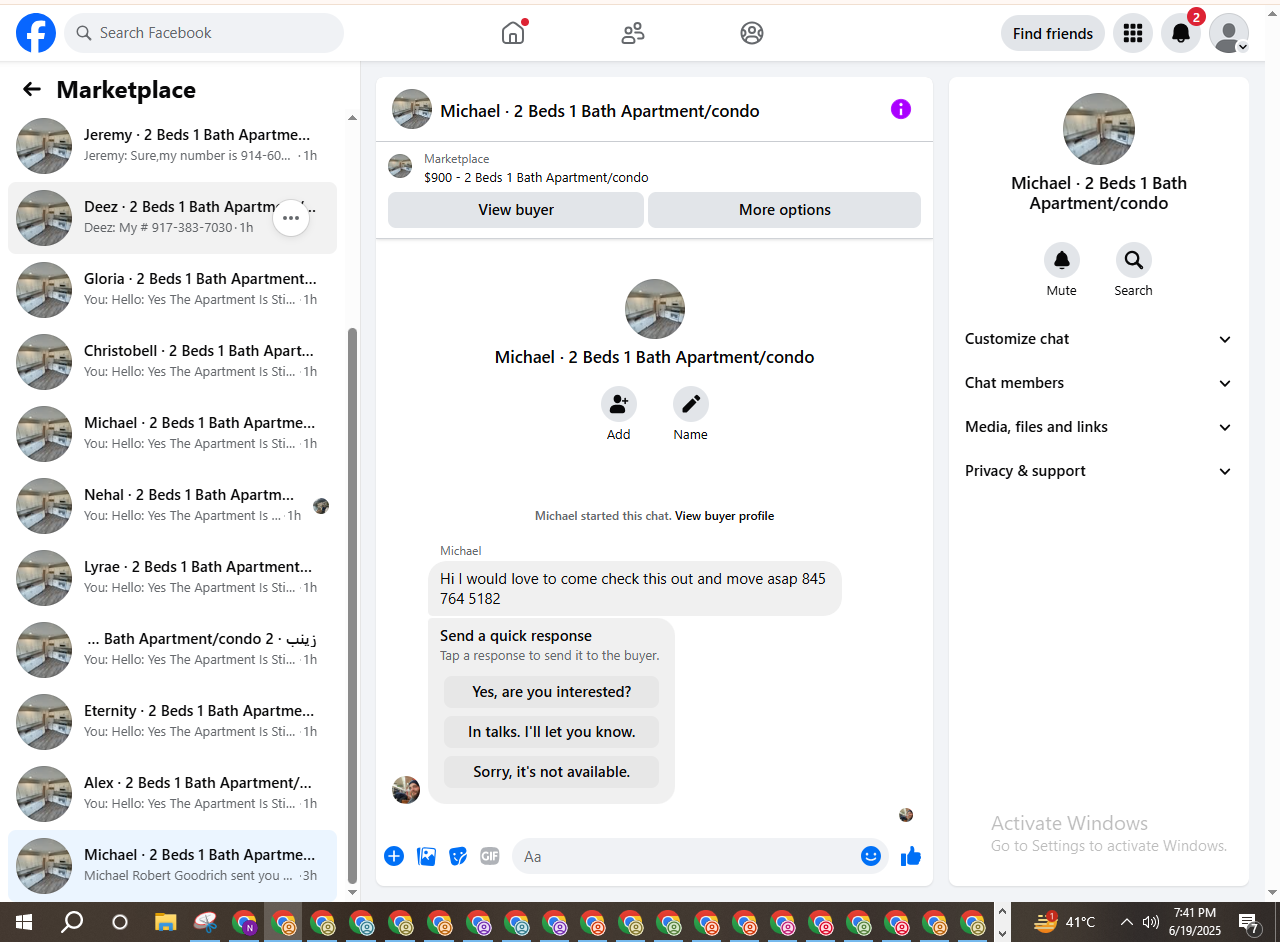Open the taskbar volume control
The height and width of the screenshot is (942, 1280).
[x=1150, y=922]
